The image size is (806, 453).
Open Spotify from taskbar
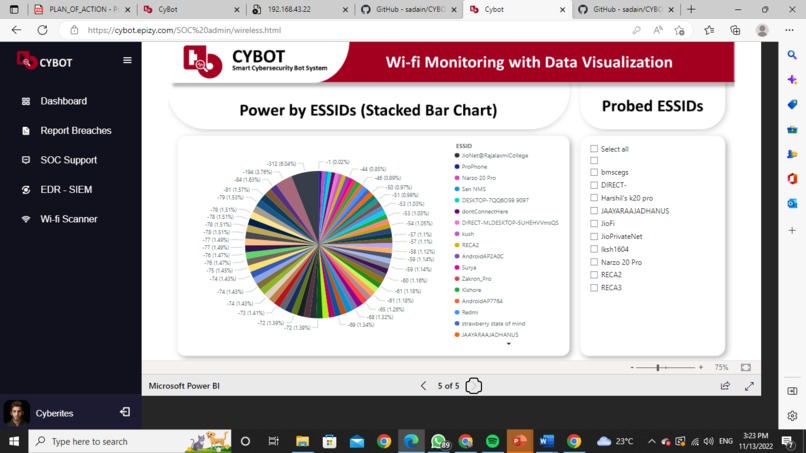[492, 441]
